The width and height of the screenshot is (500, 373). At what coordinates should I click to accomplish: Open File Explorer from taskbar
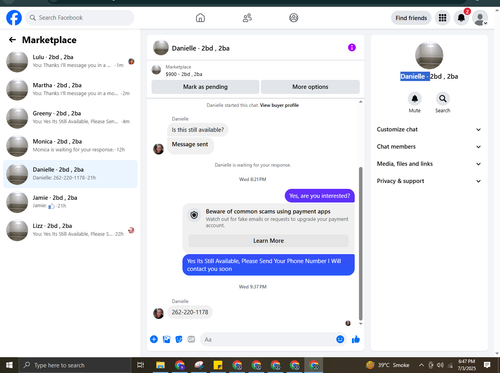coord(160,365)
